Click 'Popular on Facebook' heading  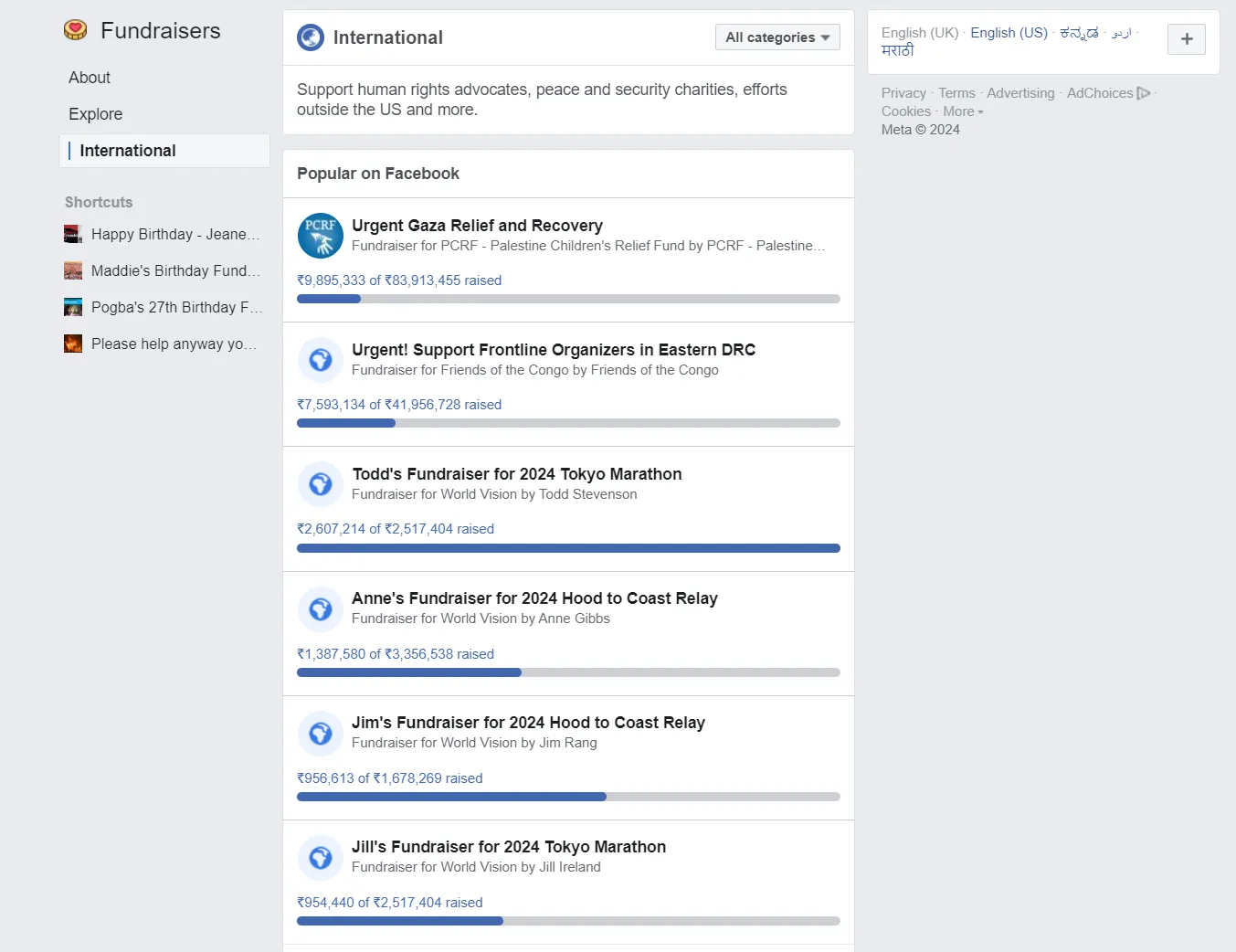pos(378,174)
